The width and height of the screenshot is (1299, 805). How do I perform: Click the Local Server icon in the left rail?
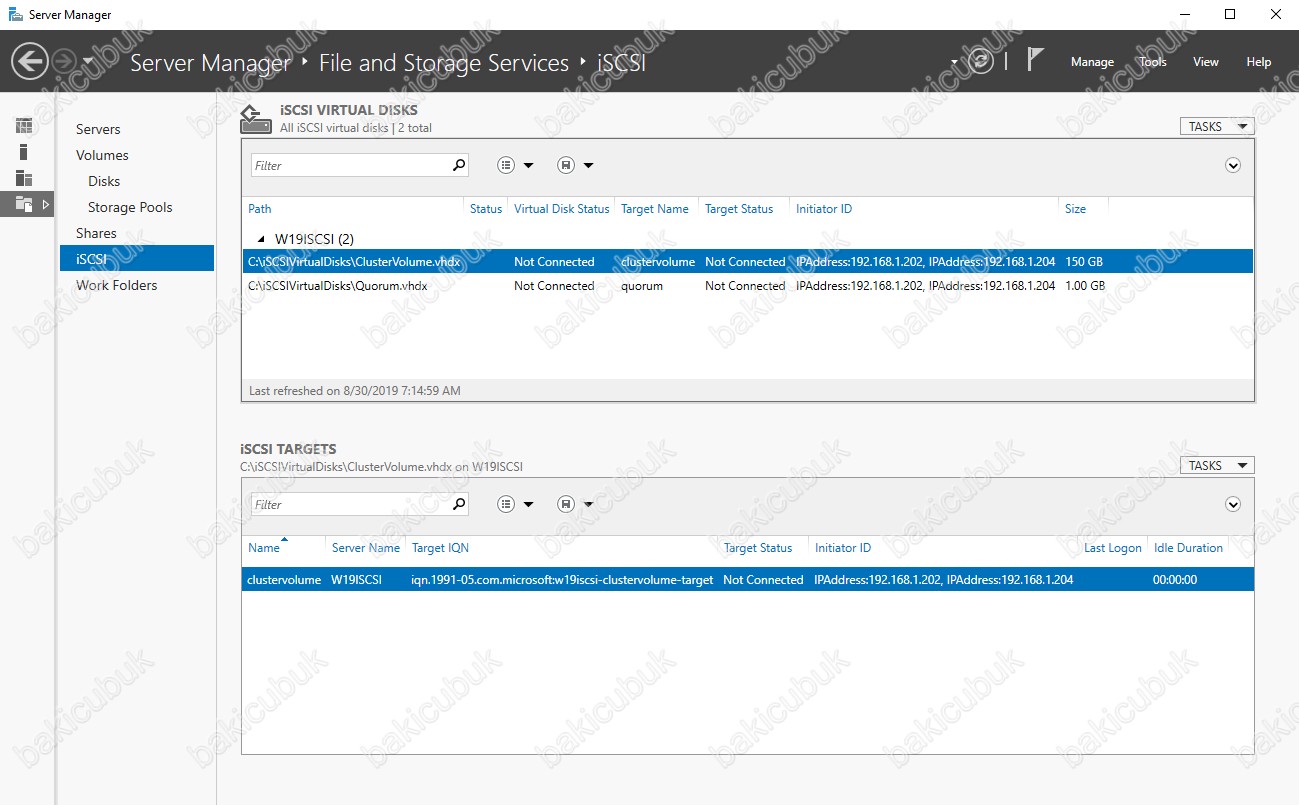(24, 152)
